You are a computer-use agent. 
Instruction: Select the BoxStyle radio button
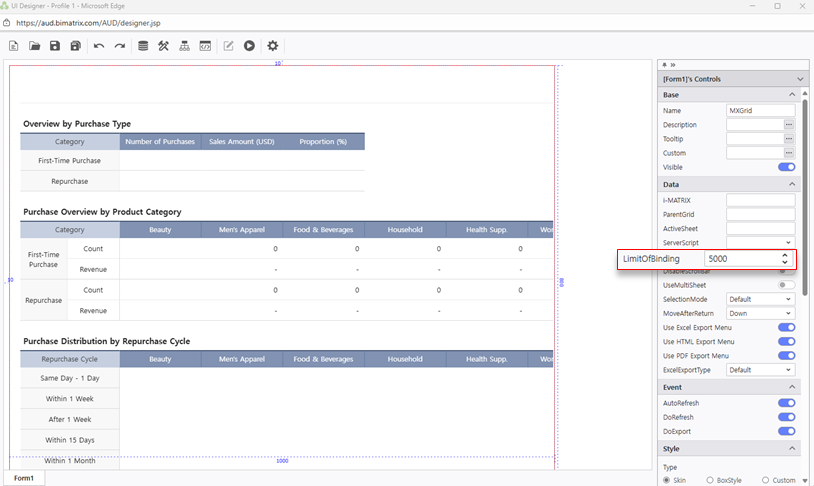click(x=710, y=480)
